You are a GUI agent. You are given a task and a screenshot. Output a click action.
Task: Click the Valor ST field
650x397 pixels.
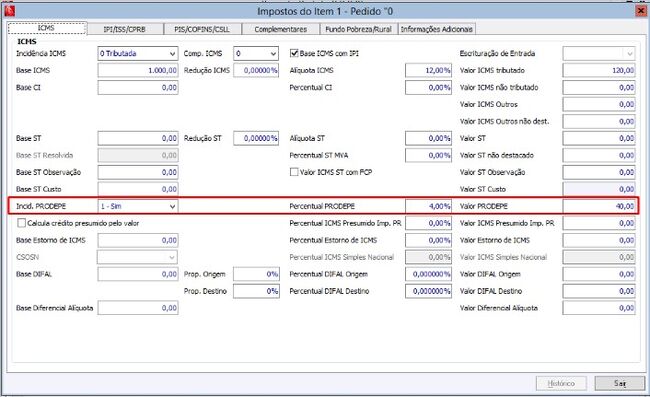pyautogui.click(x=599, y=138)
